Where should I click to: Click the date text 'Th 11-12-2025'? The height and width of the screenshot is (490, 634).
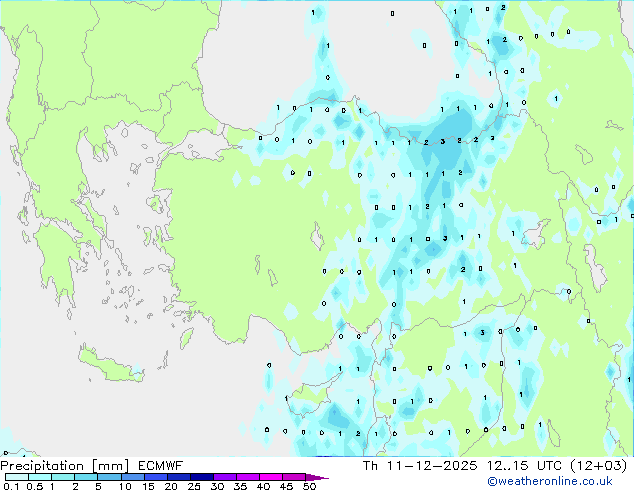click(x=420, y=466)
